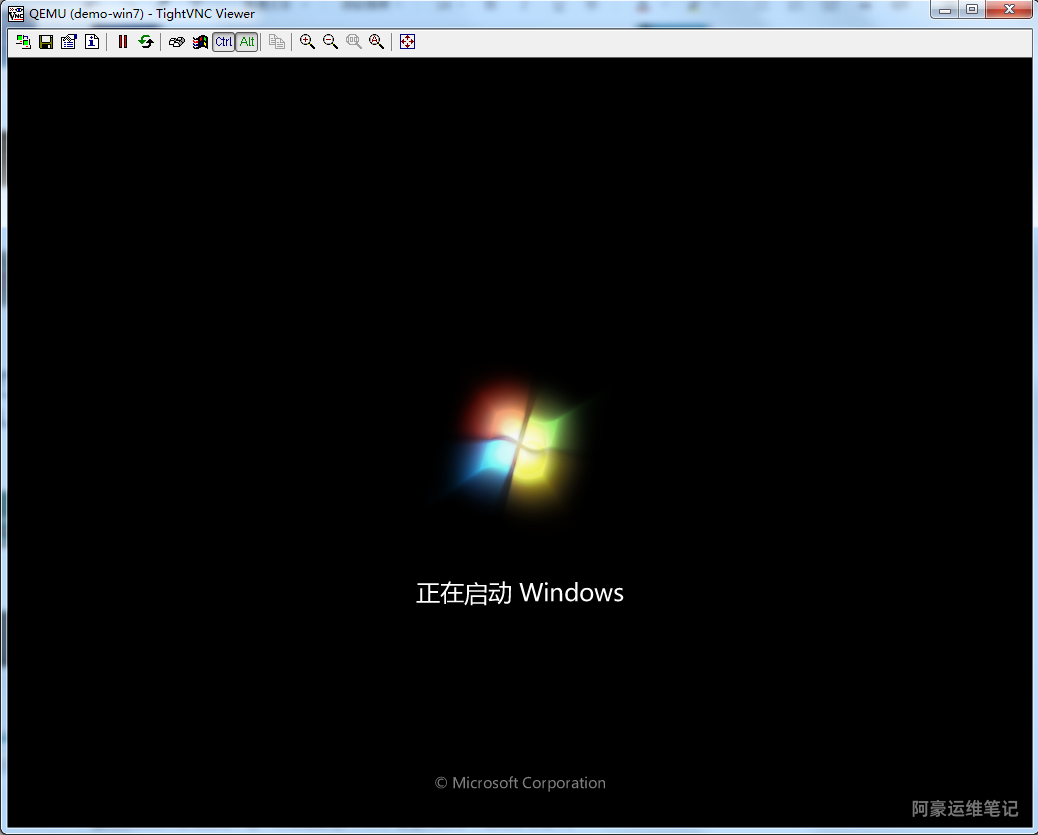Zoom in on the remote display
Screen dimensions: 1038x835
click(308, 42)
